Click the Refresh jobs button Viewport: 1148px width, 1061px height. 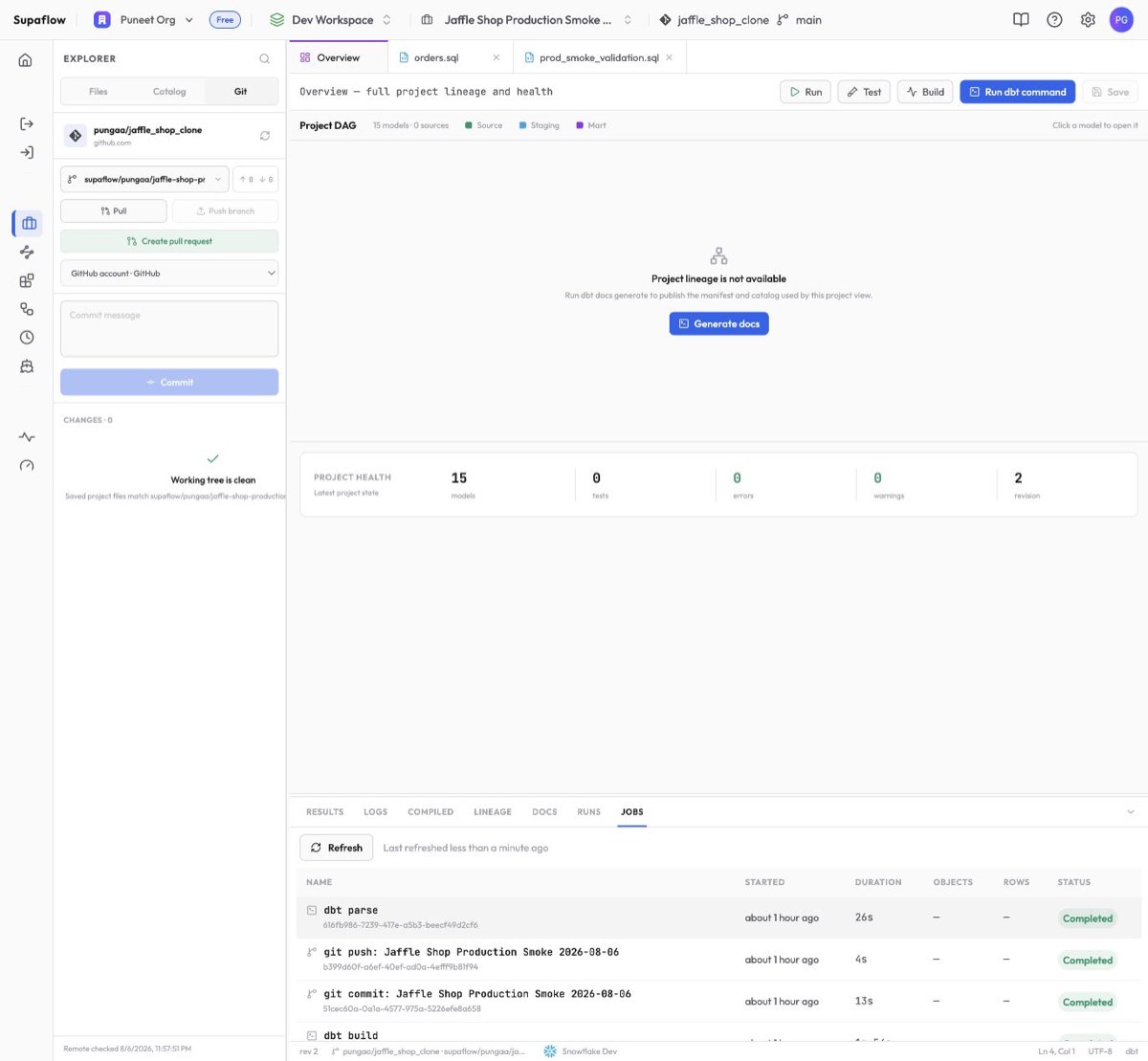pos(337,848)
